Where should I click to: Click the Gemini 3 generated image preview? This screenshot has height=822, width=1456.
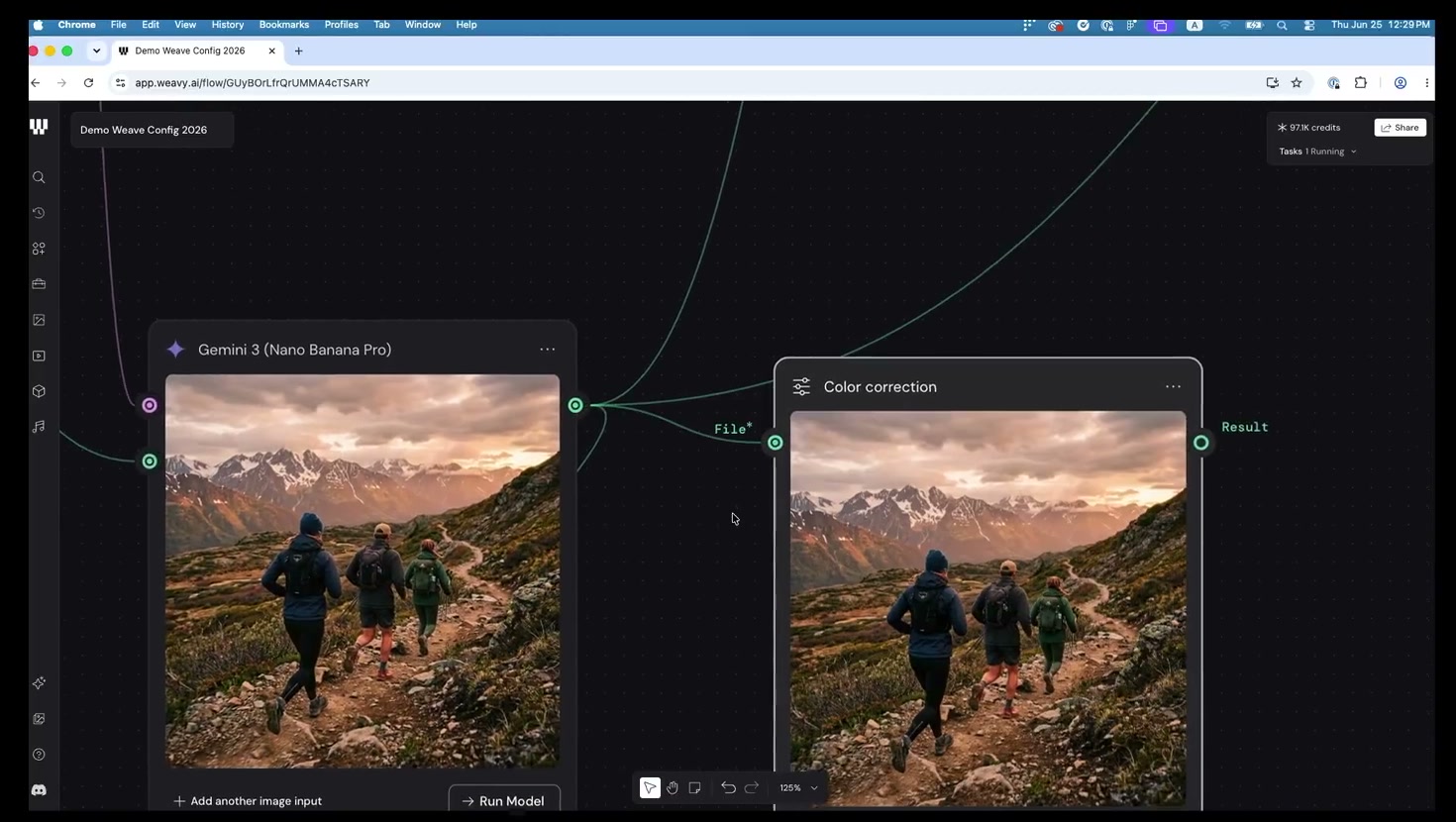pos(363,570)
